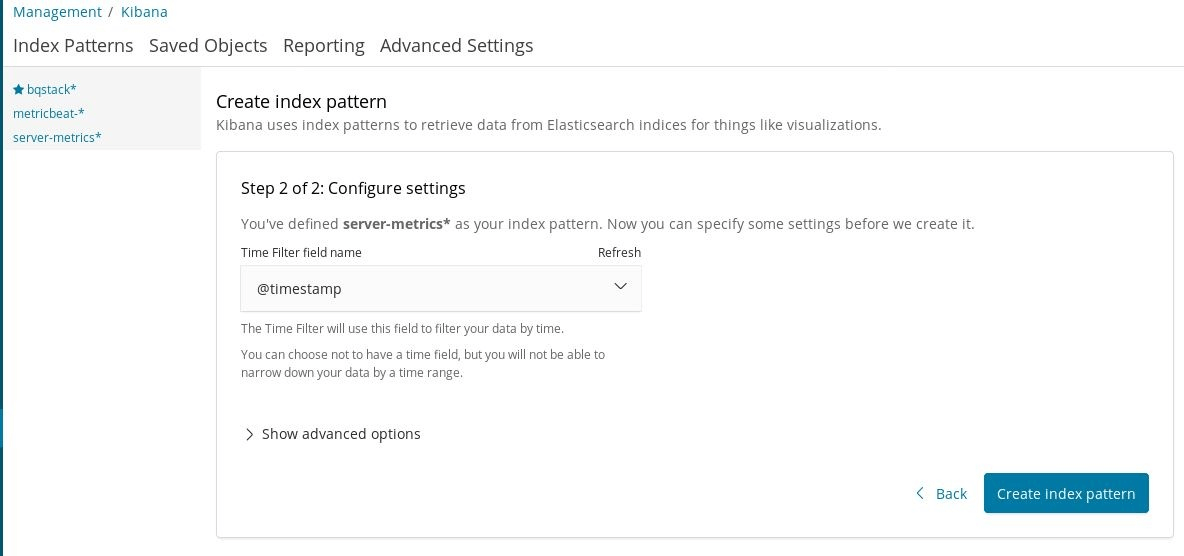1184x556 pixels.
Task: Click the arrow icon beside Show advanced options
Action: (x=249, y=434)
